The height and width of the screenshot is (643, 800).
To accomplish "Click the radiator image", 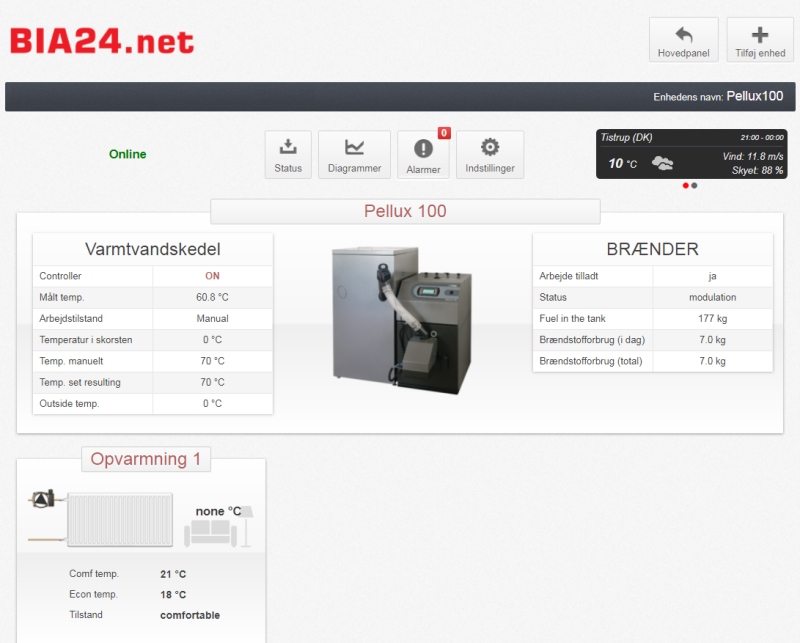I will click(120, 520).
